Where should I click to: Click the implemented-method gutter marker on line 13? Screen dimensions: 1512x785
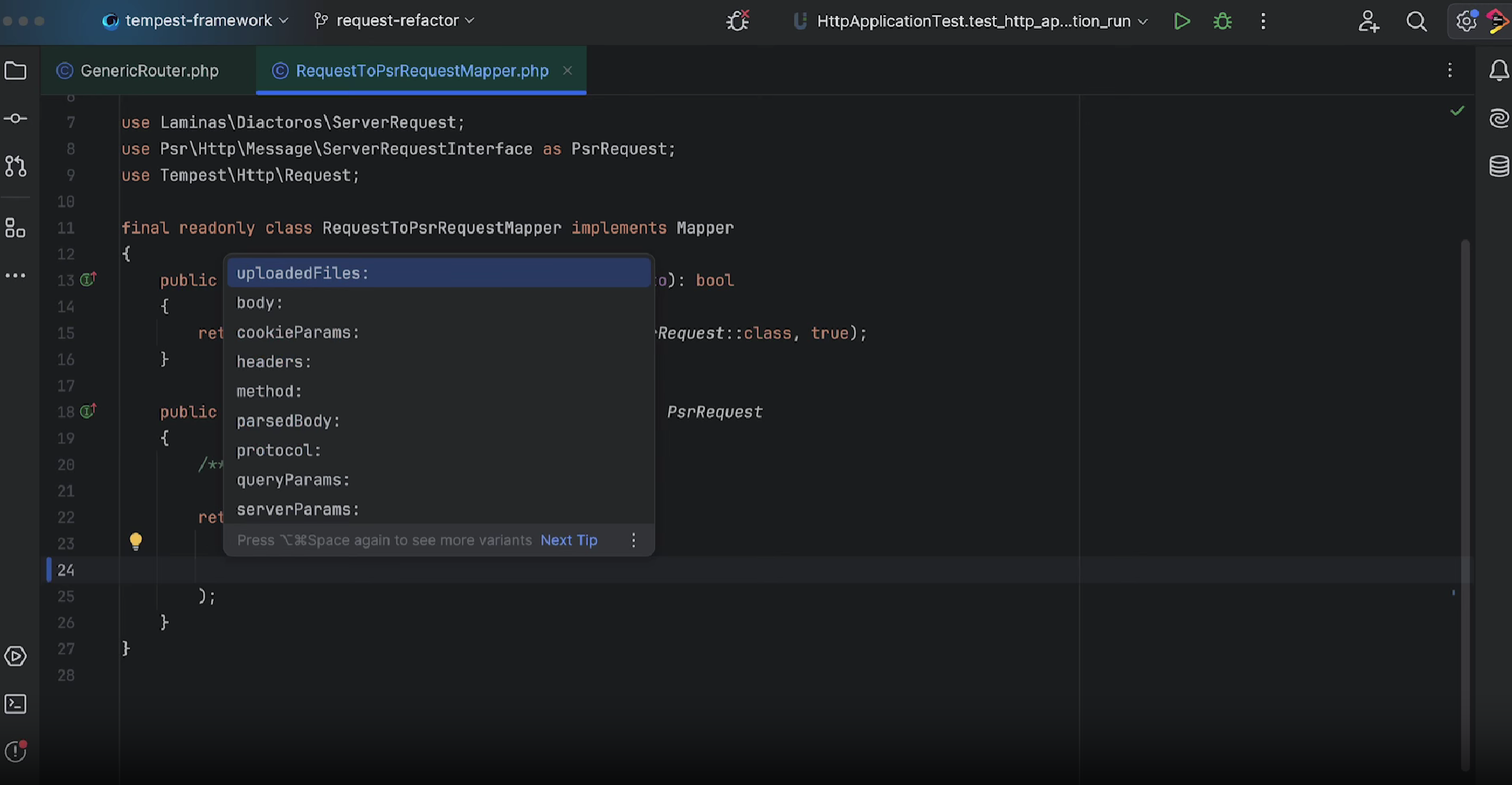[x=88, y=280]
